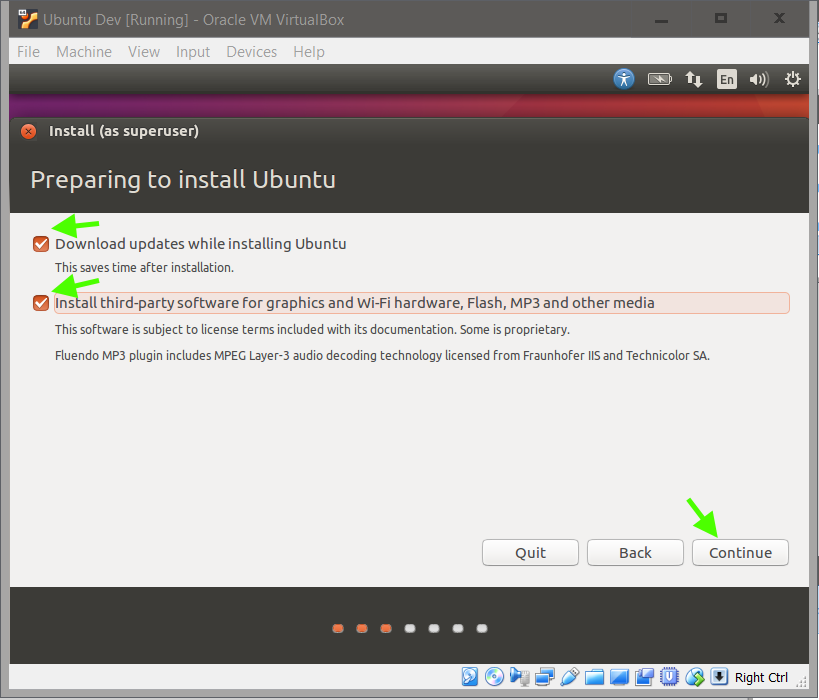This screenshot has height=700, width=819.
Task: Click the Quit button
Action: tap(530, 553)
